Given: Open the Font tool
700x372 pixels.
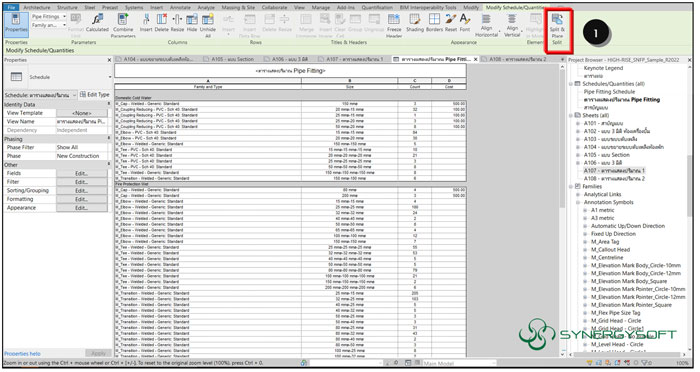Looking at the screenshot, I should click(x=465, y=23).
